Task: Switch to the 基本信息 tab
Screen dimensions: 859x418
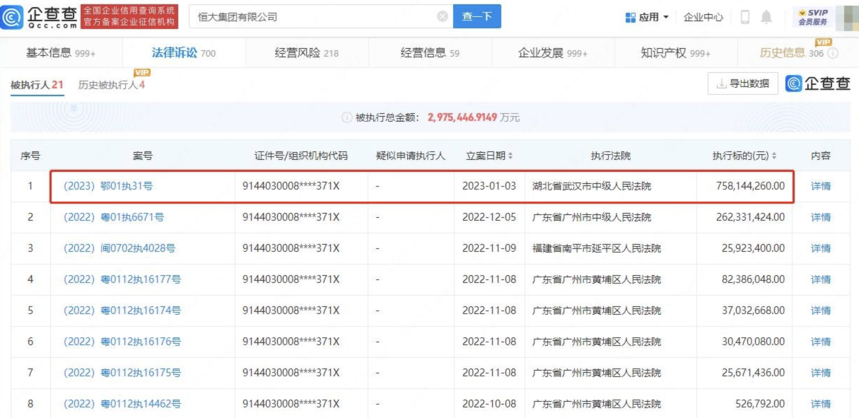Action: (61, 53)
